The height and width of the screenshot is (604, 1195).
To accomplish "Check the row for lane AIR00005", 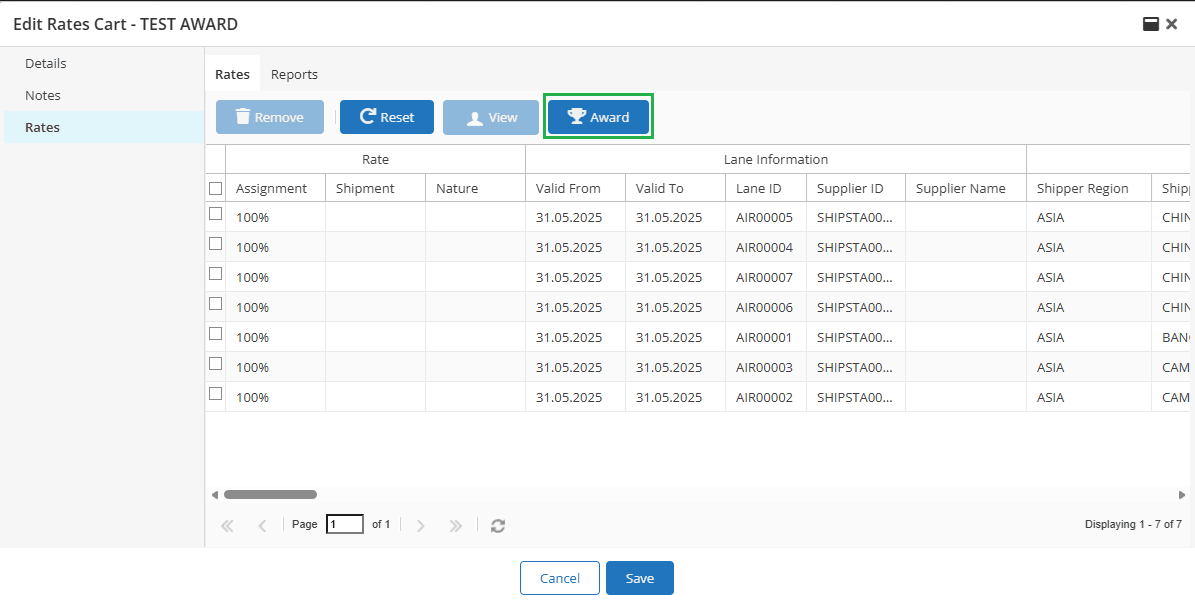I will [216, 214].
